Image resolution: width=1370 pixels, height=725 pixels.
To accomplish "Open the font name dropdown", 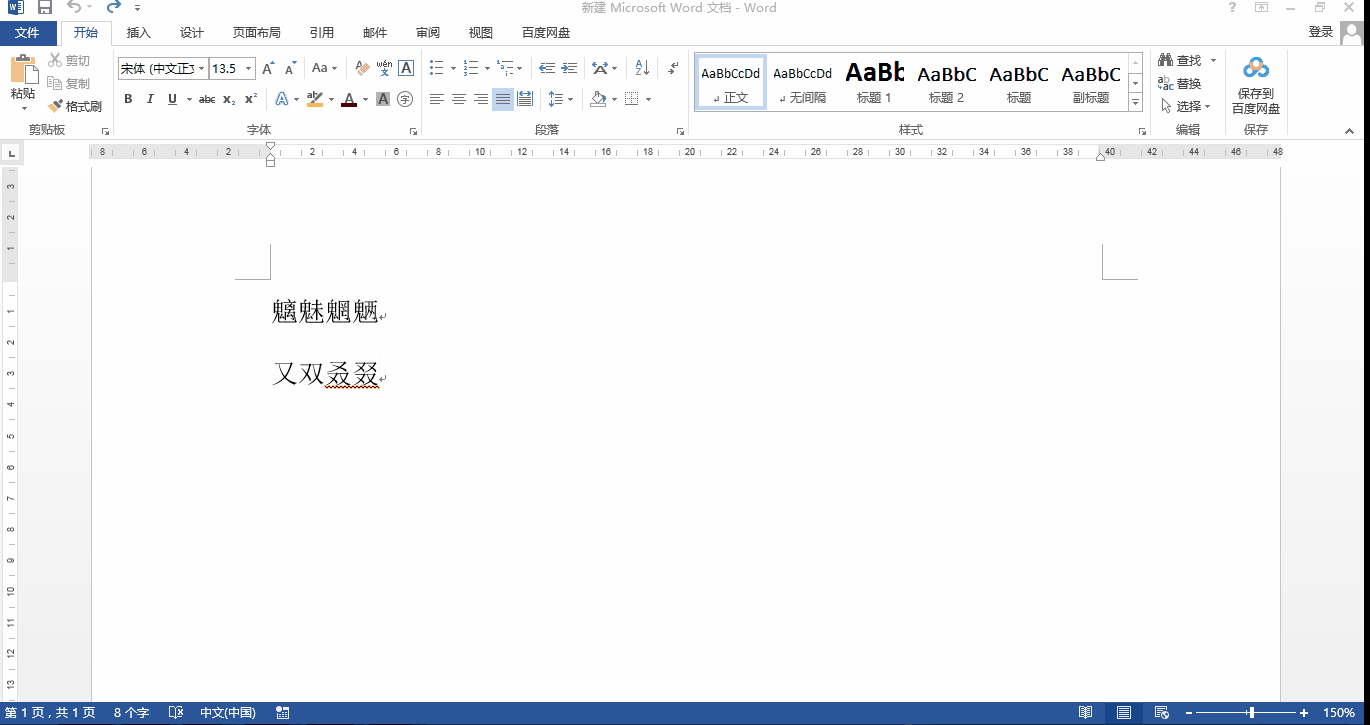I will point(201,69).
